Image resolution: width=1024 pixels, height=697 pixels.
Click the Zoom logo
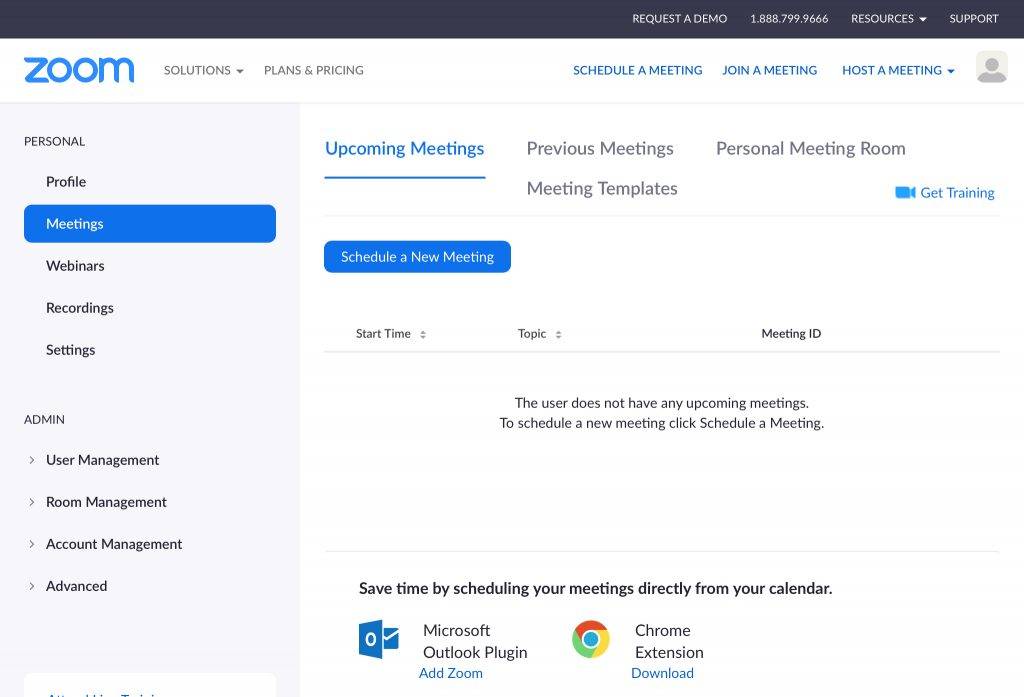tap(79, 70)
